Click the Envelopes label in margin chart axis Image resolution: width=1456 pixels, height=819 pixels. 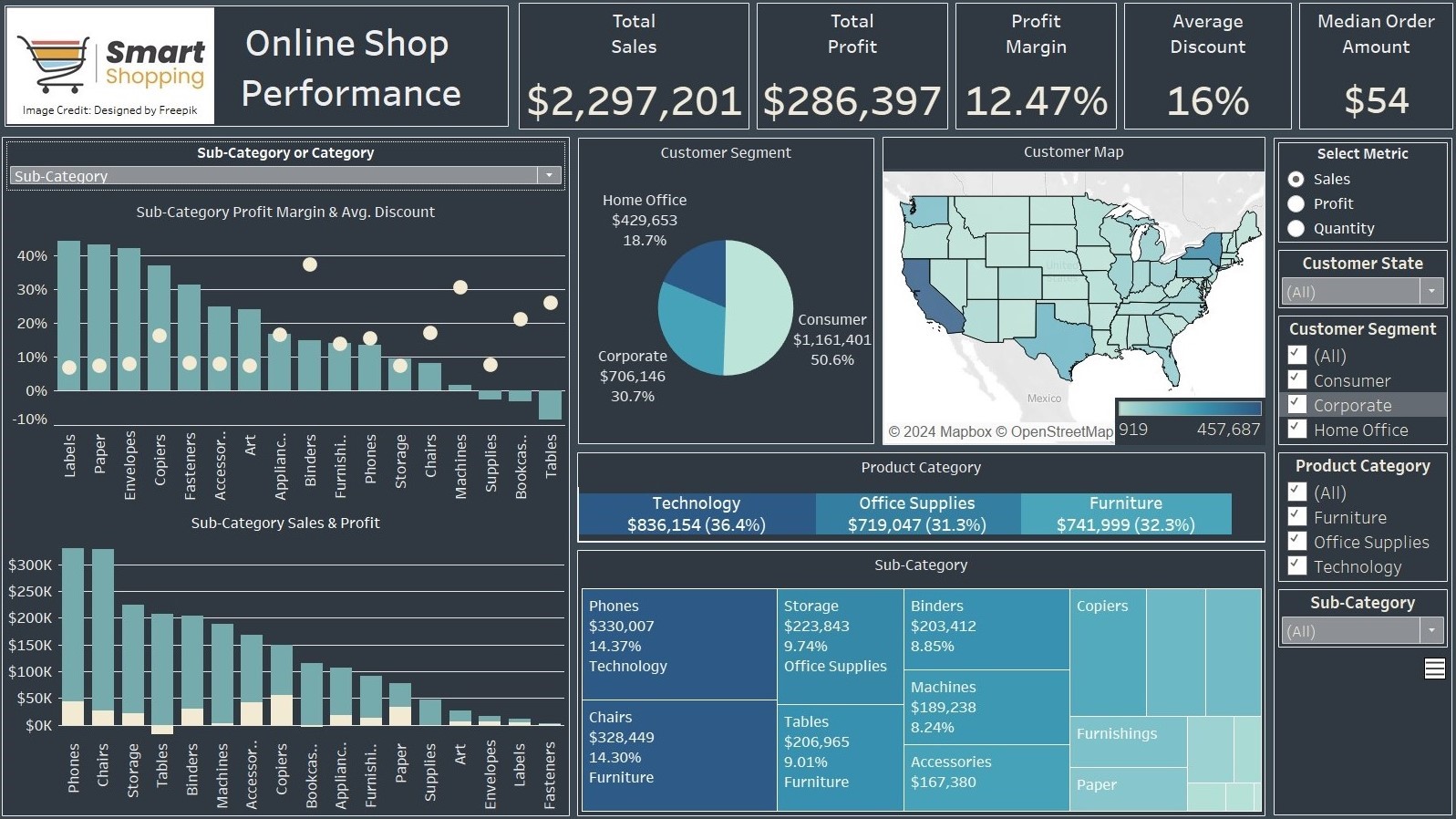(129, 465)
